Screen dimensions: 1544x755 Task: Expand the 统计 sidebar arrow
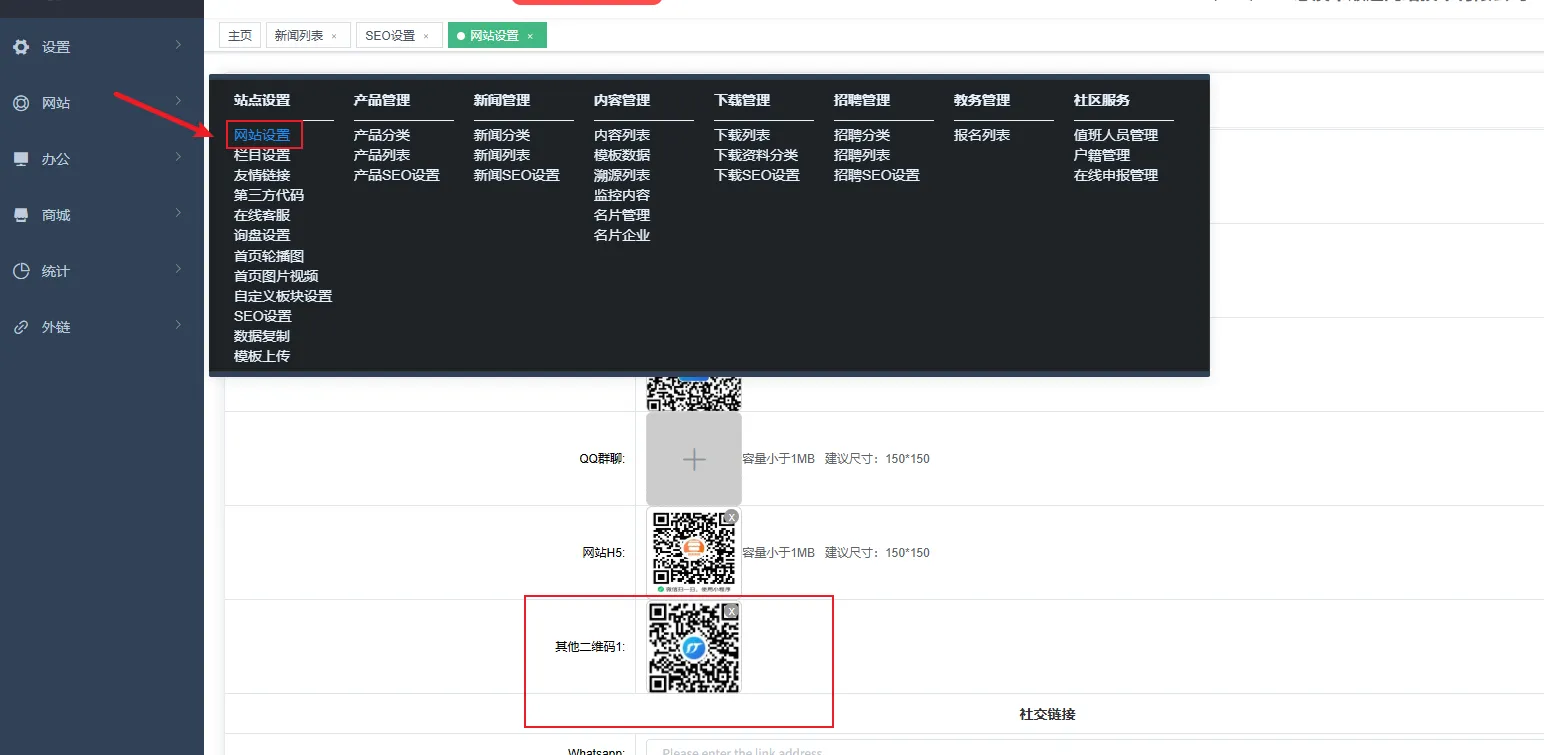pyautogui.click(x=178, y=269)
